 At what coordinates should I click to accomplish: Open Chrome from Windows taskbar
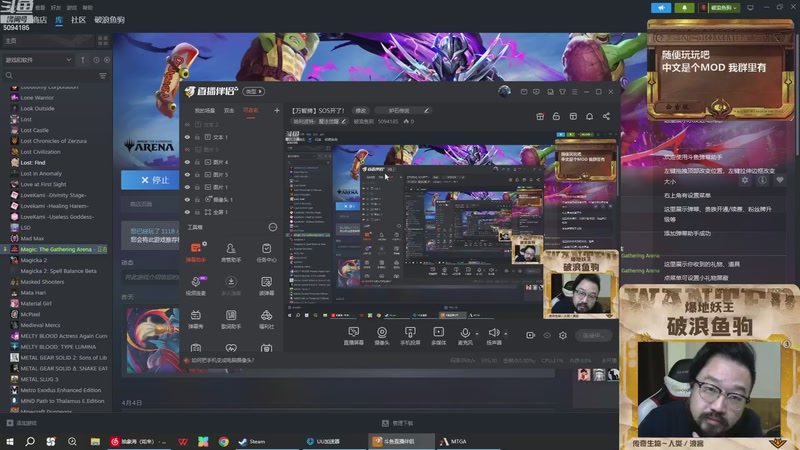click(x=223, y=441)
